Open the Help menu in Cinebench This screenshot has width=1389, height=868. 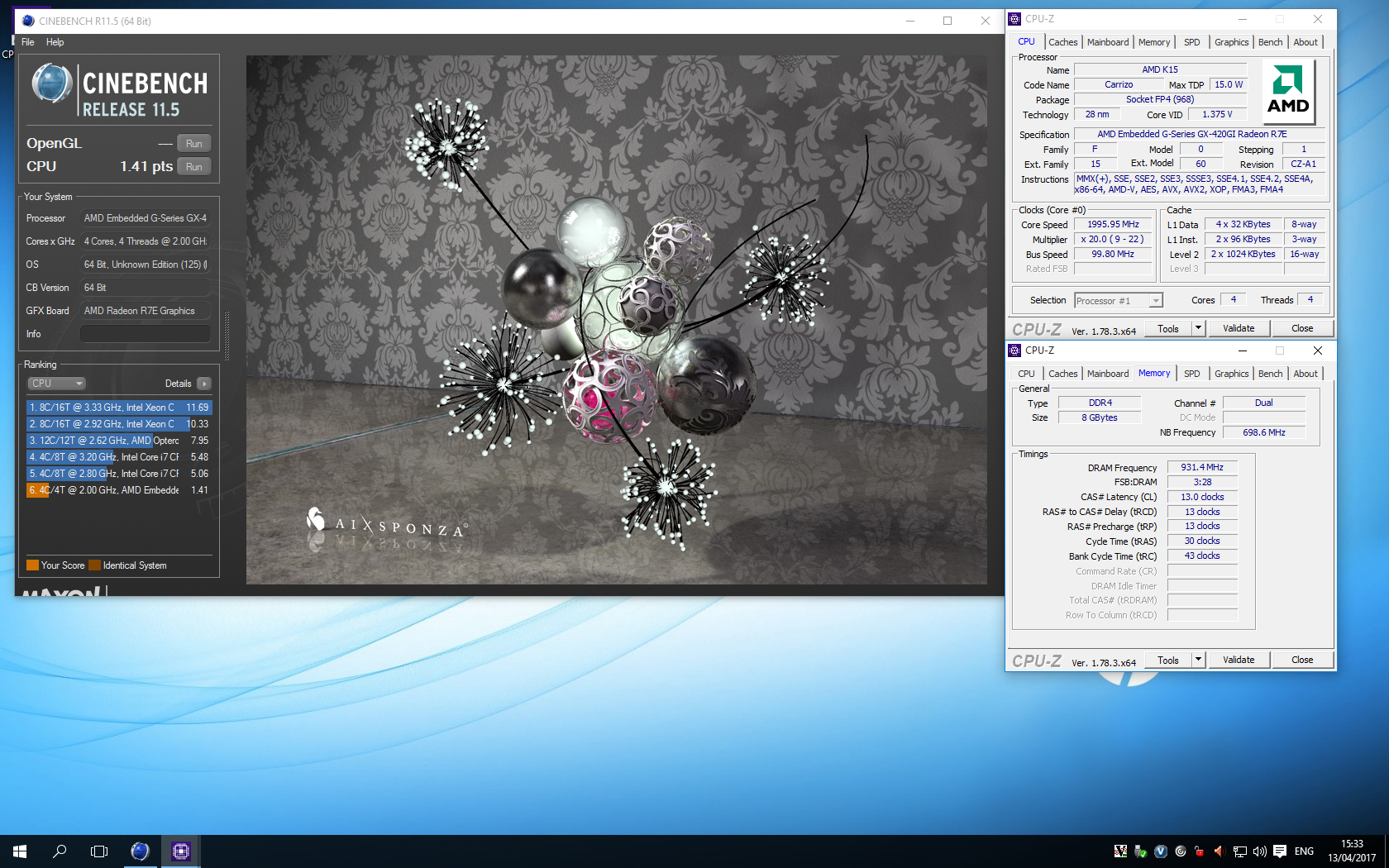[55, 42]
